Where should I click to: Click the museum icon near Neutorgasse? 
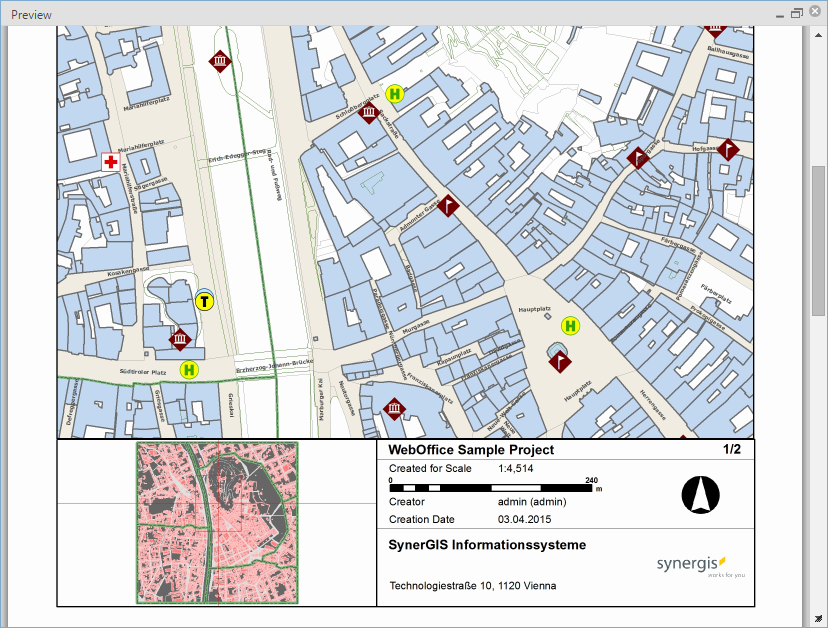(394, 408)
